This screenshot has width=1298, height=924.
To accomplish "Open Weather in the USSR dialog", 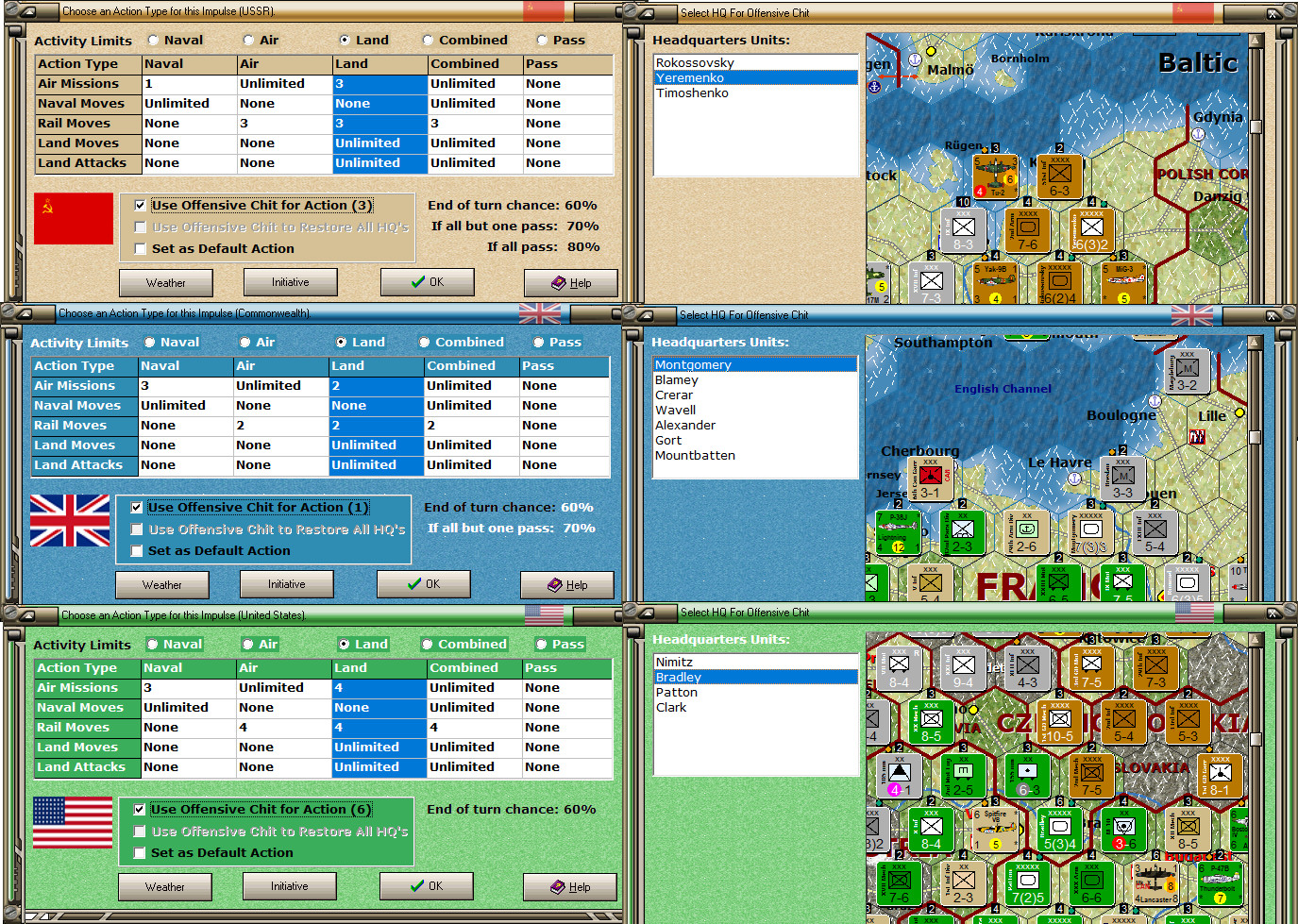I will (166, 283).
